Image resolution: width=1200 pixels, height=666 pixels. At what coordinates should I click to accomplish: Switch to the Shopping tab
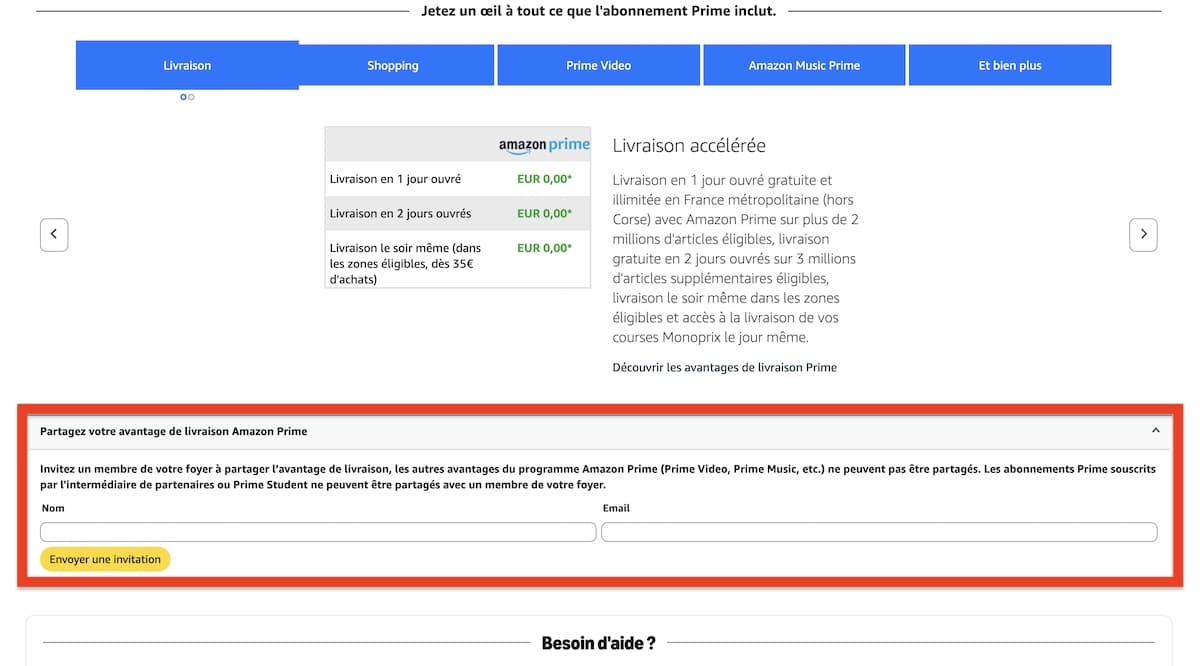click(392, 65)
